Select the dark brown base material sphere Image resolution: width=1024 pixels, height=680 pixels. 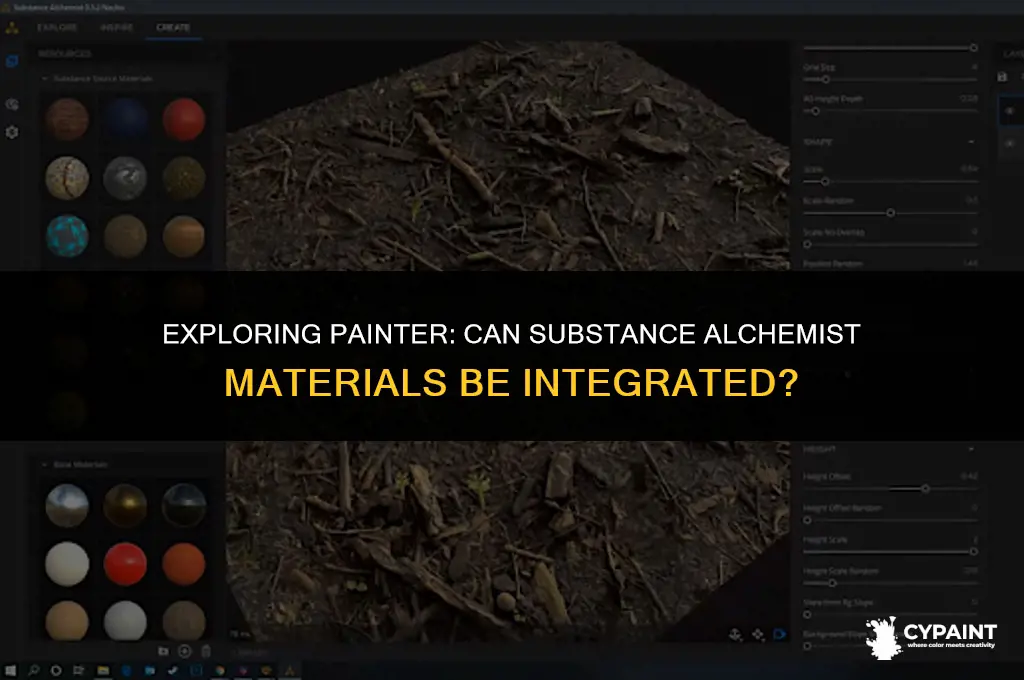pyautogui.click(x=184, y=621)
